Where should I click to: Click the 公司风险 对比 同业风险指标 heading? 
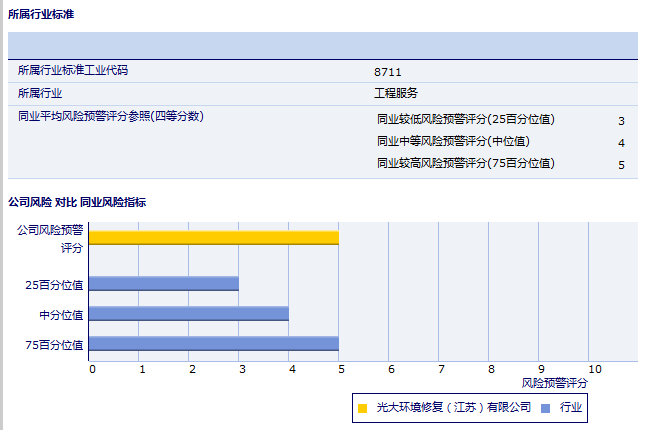(x=77, y=202)
